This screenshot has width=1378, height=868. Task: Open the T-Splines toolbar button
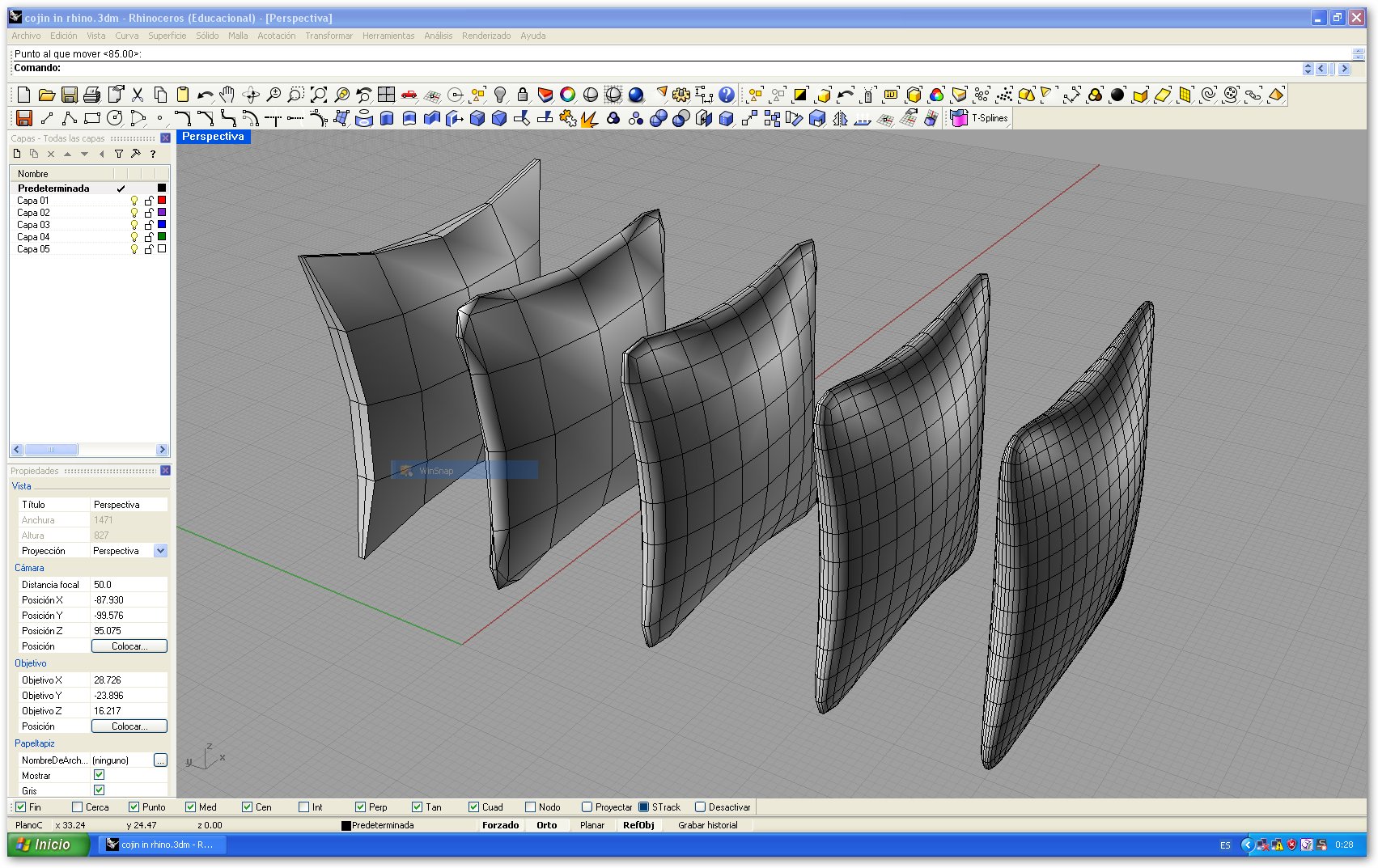coord(981,119)
